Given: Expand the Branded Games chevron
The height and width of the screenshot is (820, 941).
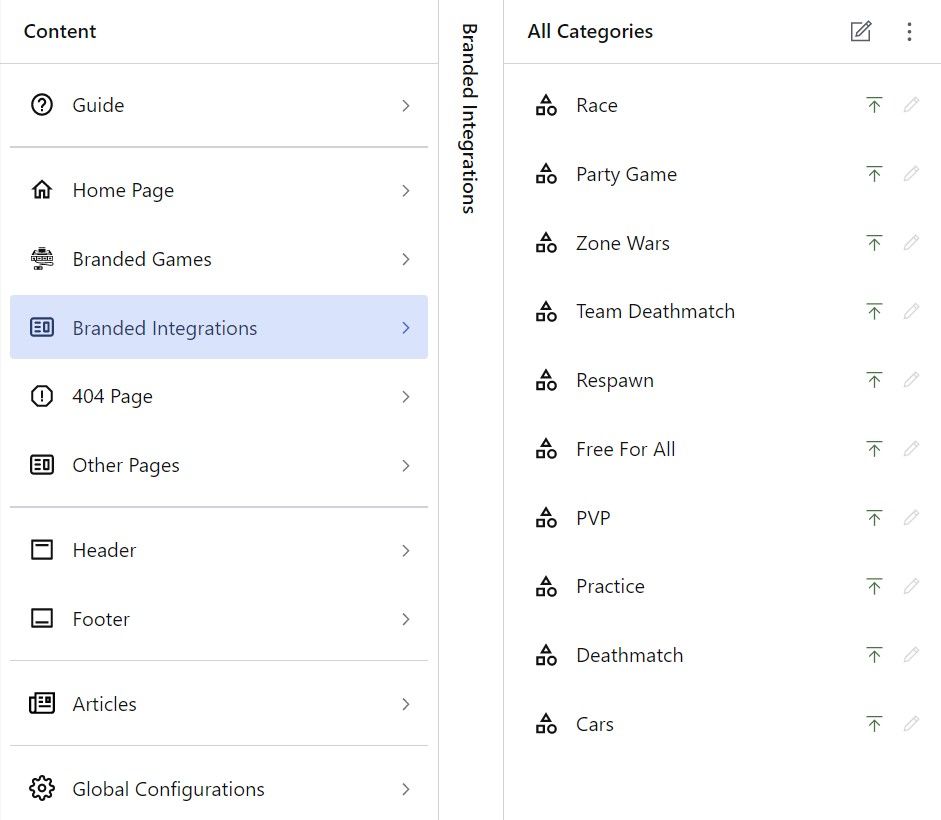Looking at the screenshot, I should [x=406, y=259].
